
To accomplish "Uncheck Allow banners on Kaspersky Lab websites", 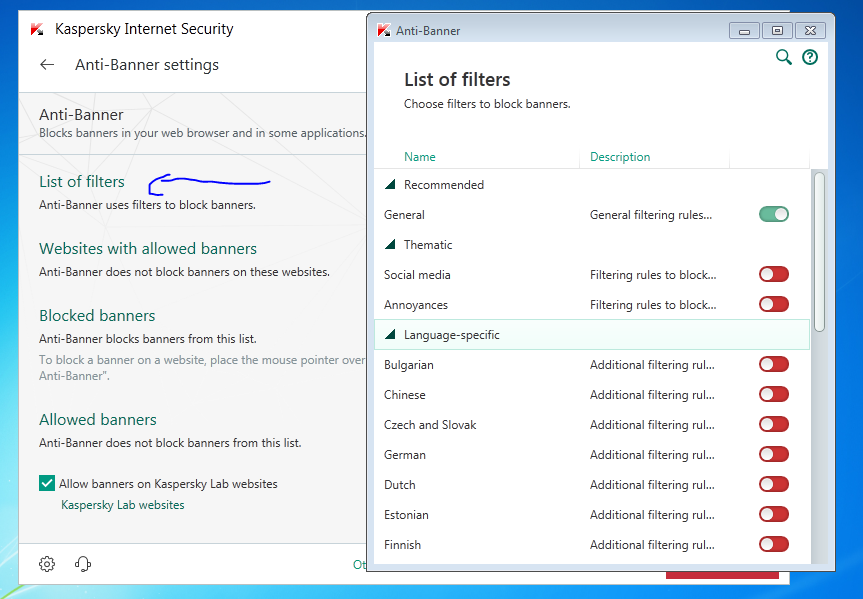I will click(x=47, y=484).
